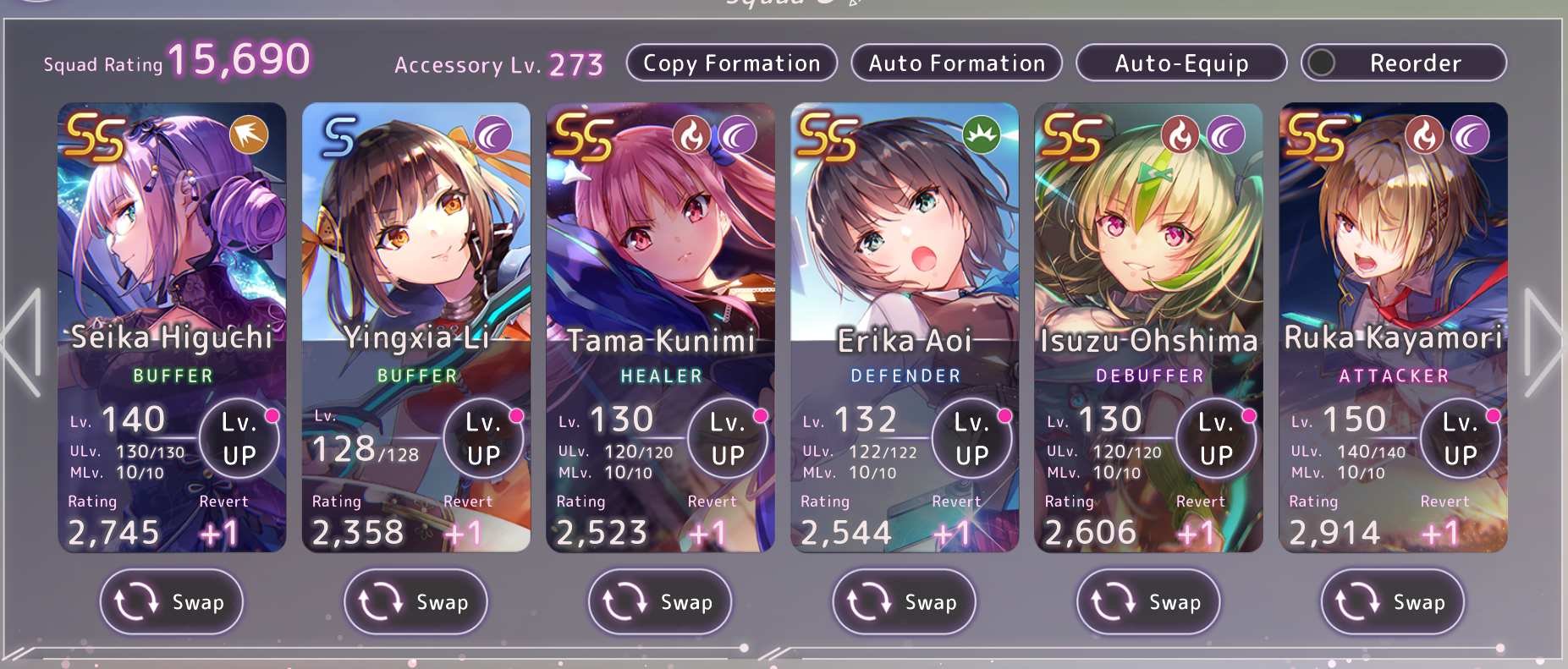Click the swoosh element icon on Seika Higuchi
Image resolution: width=1568 pixels, height=669 pixels.
249,134
